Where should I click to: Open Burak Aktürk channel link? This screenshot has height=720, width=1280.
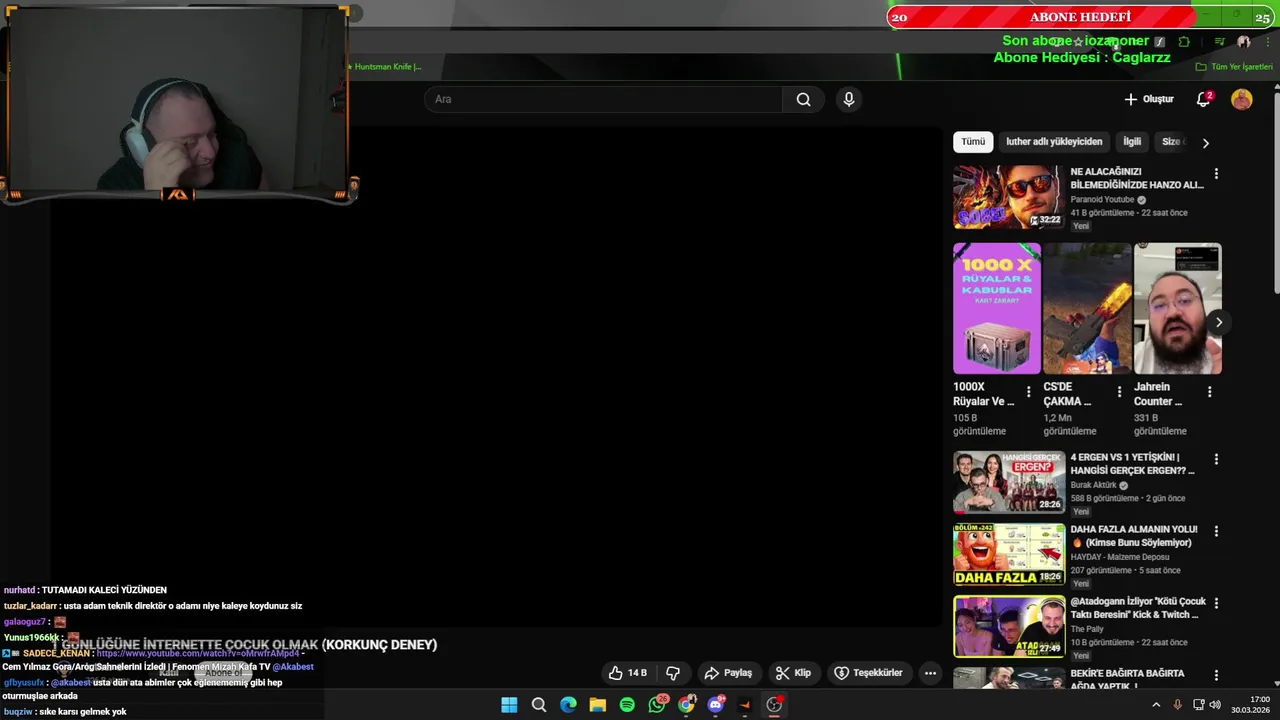(x=1094, y=486)
